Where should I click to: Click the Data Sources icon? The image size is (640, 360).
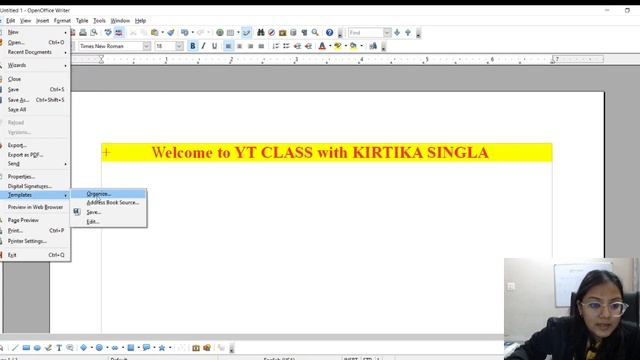pos(293,33)
